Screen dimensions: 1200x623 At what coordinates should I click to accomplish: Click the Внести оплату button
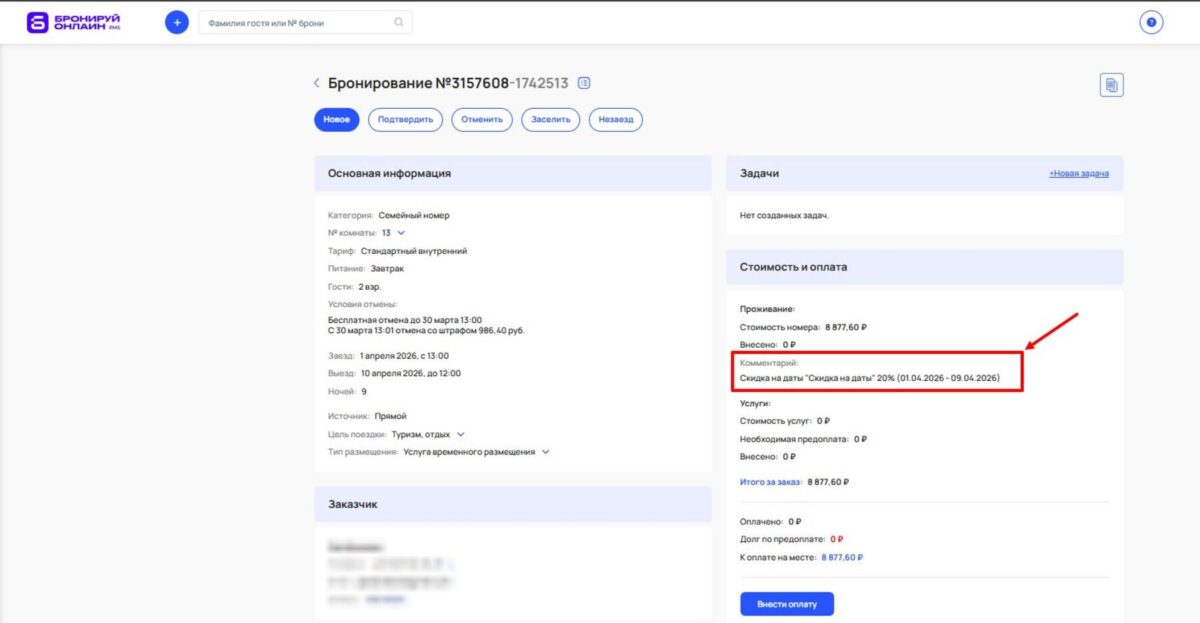tap(786, 603)
